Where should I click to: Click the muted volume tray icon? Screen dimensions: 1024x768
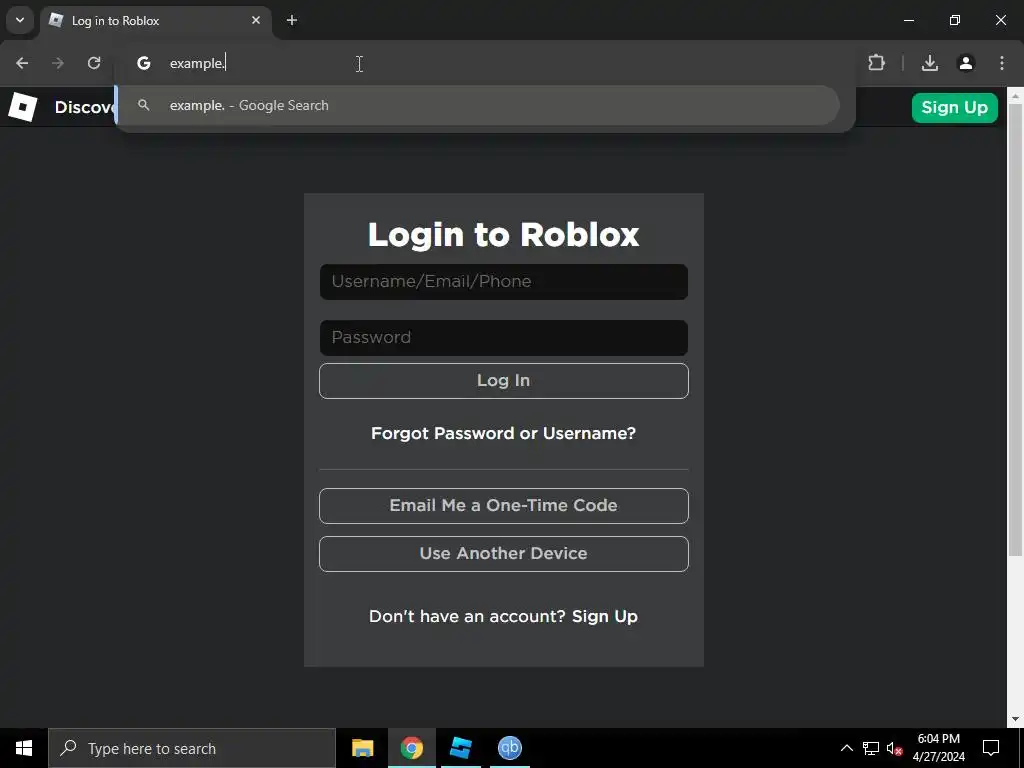(895, 748)
